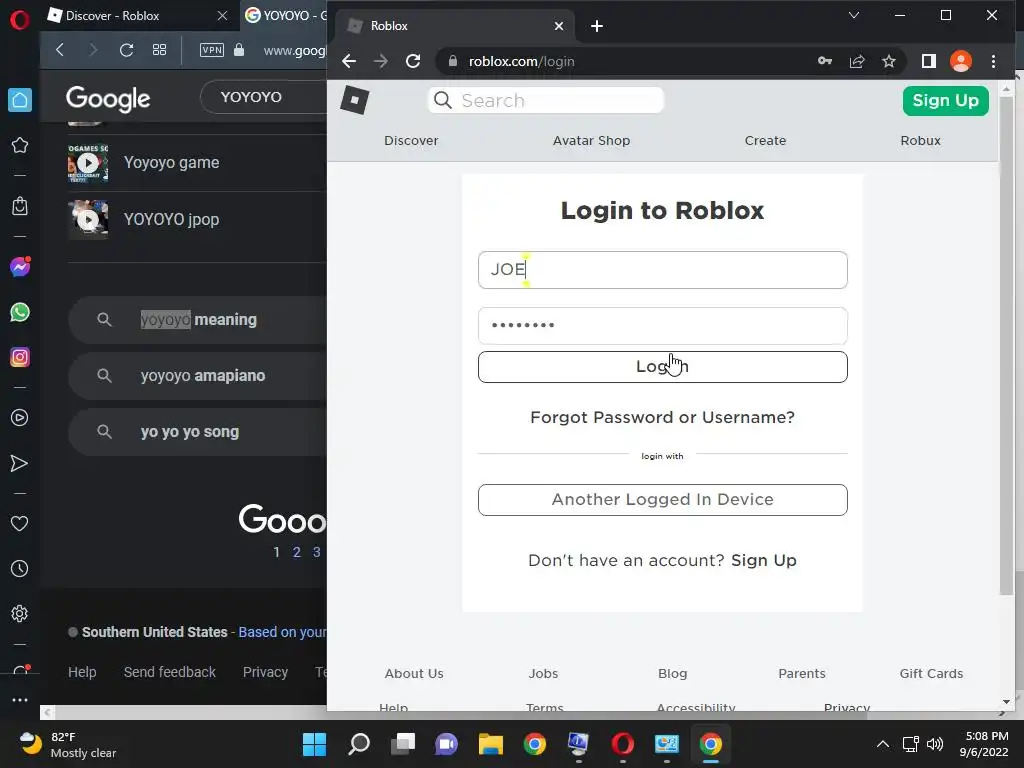Open history clock icon in Opera sidebar
The height and width of the screenshot is (768, 1024).
coord(20,568)
